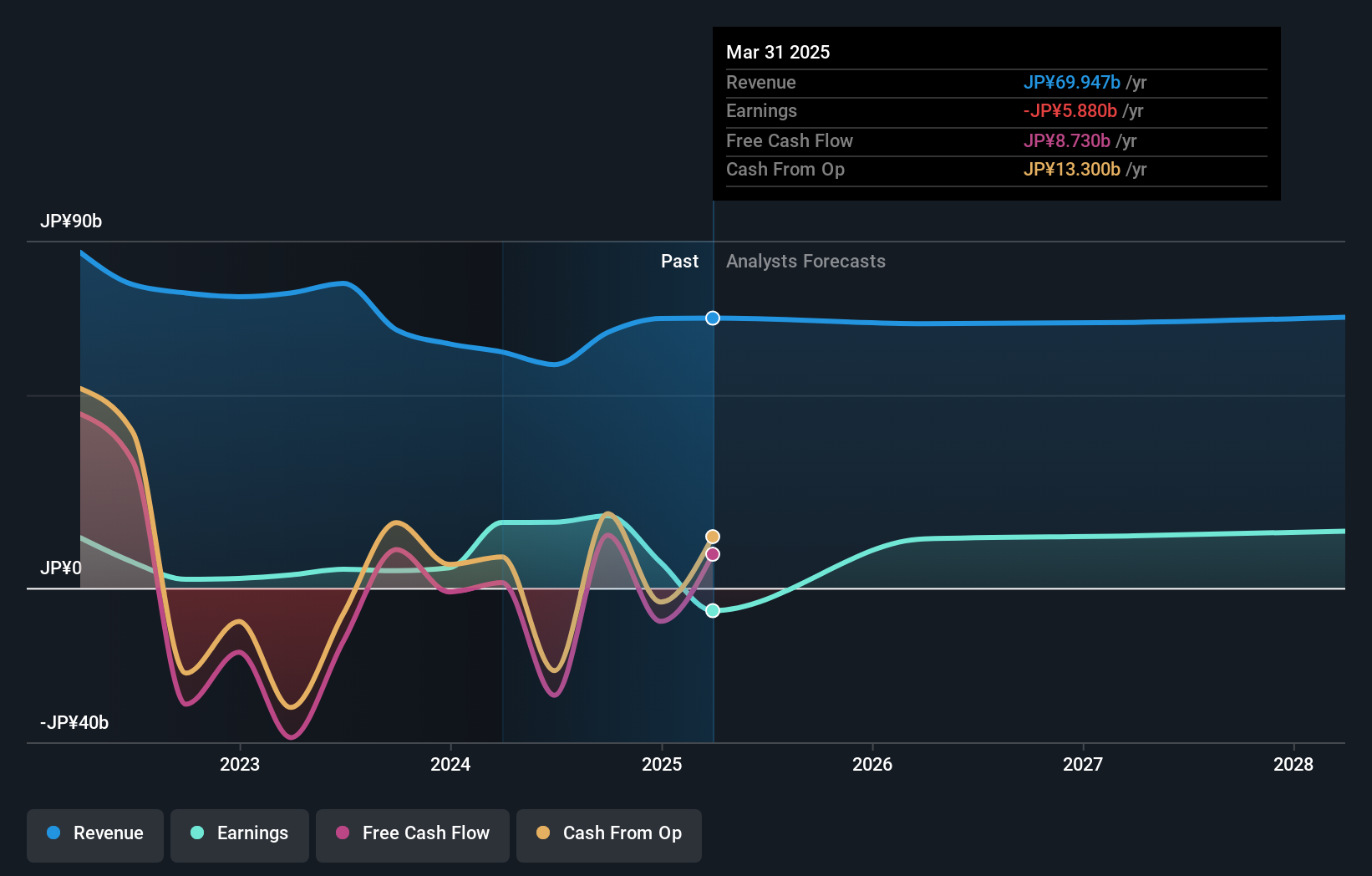The width and height of the screenshot is (1372, 876).
Task: Click the teal Earnings legend dot
Action: pos(197,833)
